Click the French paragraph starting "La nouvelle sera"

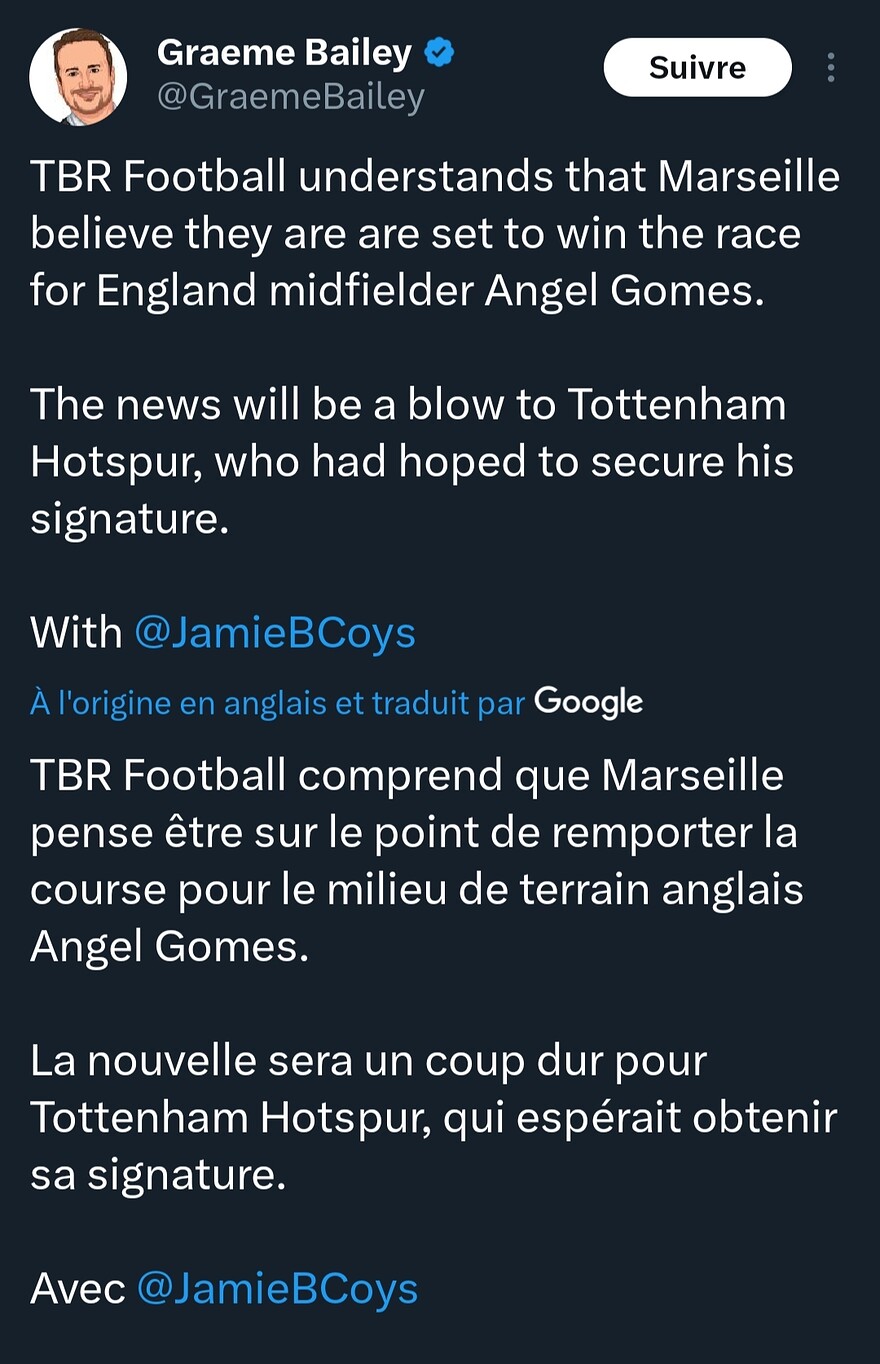[433, 1117]
